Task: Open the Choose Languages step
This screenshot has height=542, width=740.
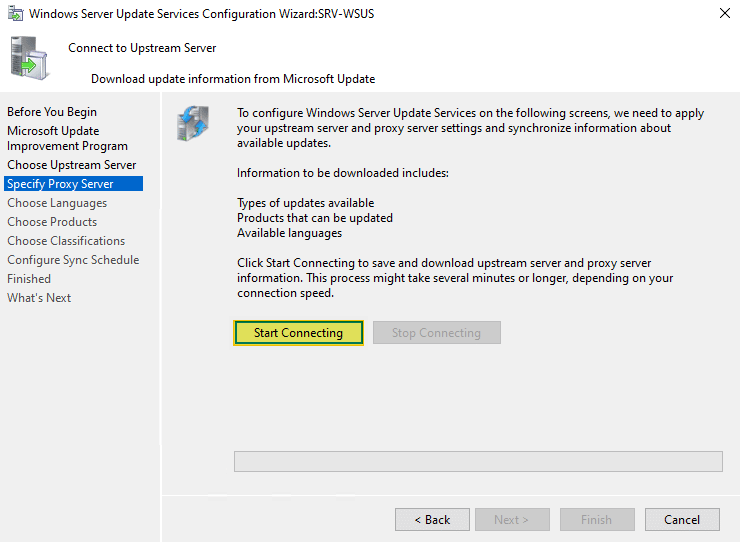Action: (x=57, y=203)
